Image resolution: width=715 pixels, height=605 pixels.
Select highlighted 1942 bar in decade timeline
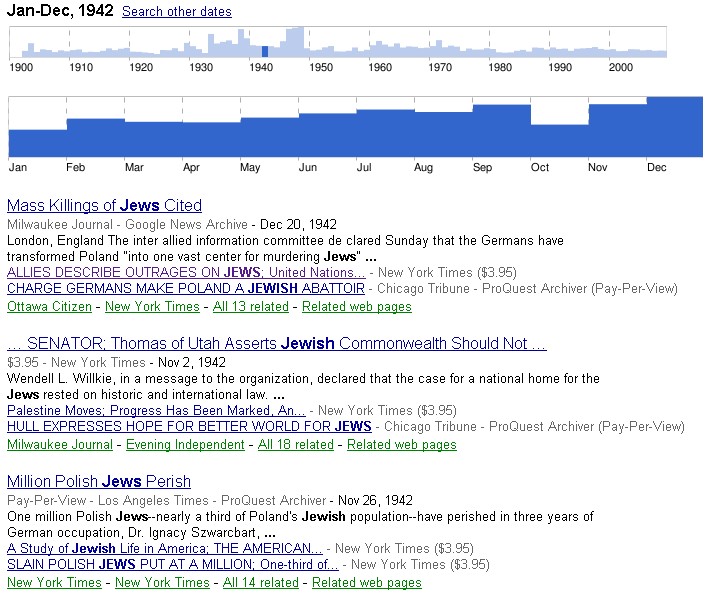[x=265, y=52]
